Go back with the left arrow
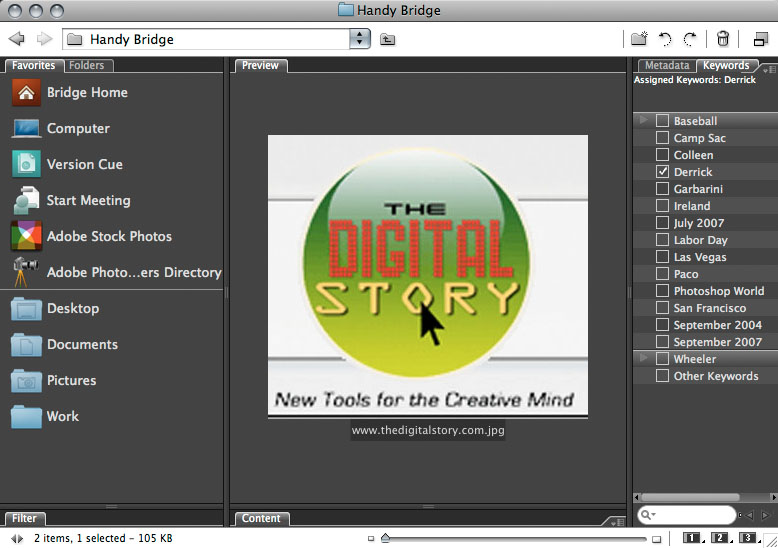Viewport: 778px width, 548px height. 16,39
